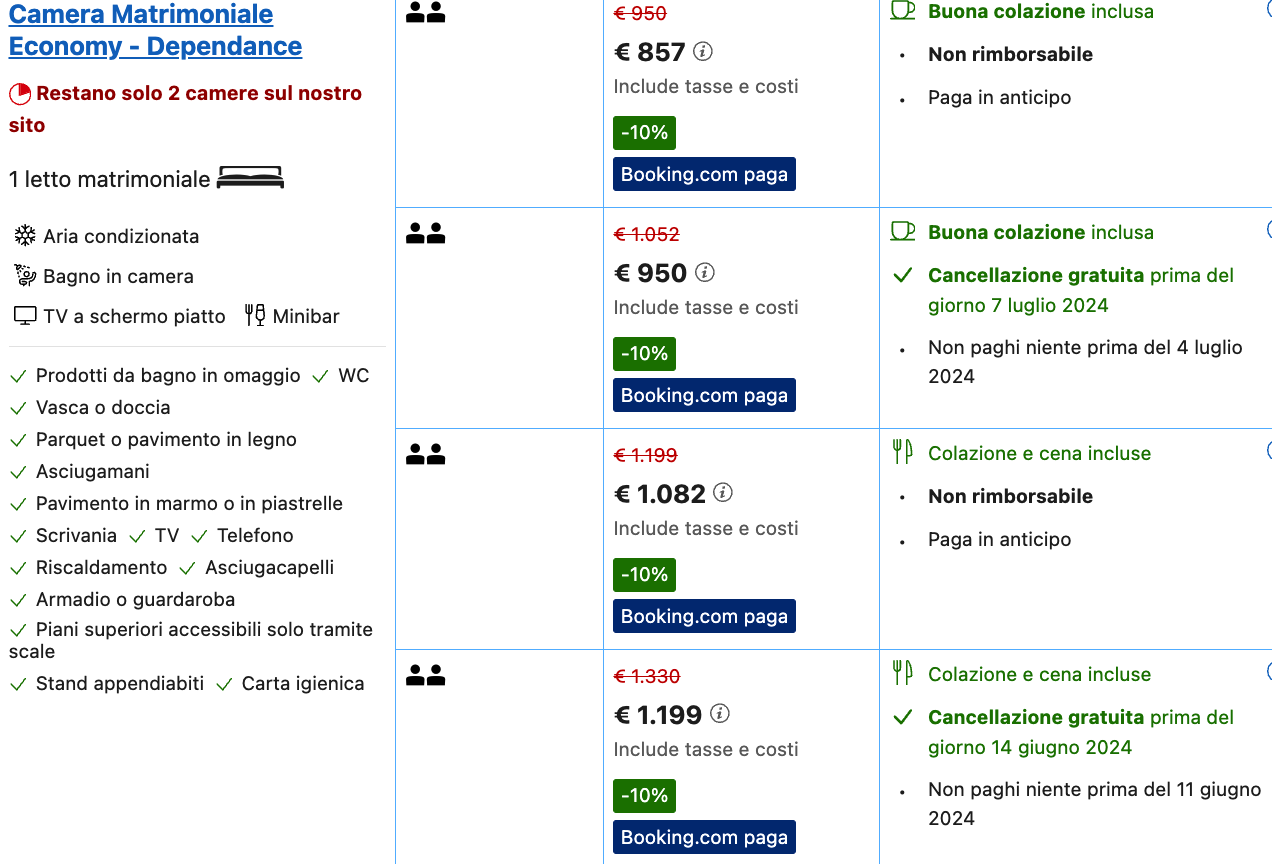Open Camera Matrimoniale Economy - Dependance link
Viewport: 1272px width, 864px height.
[155, 30]
